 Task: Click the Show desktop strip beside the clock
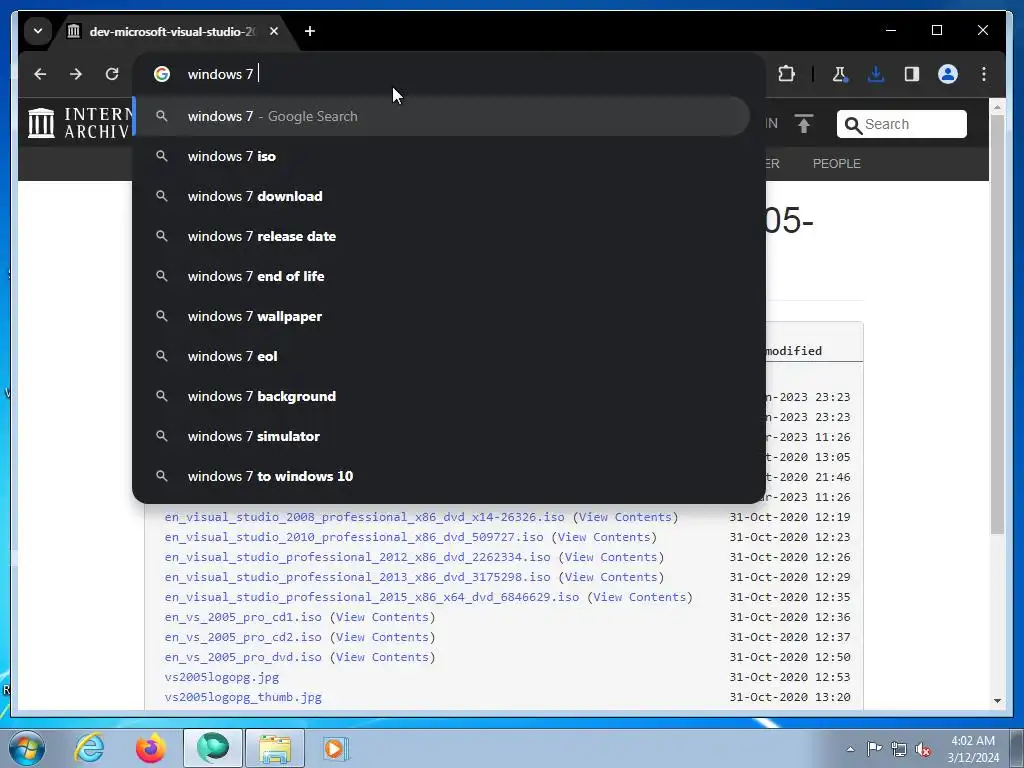1016,748
